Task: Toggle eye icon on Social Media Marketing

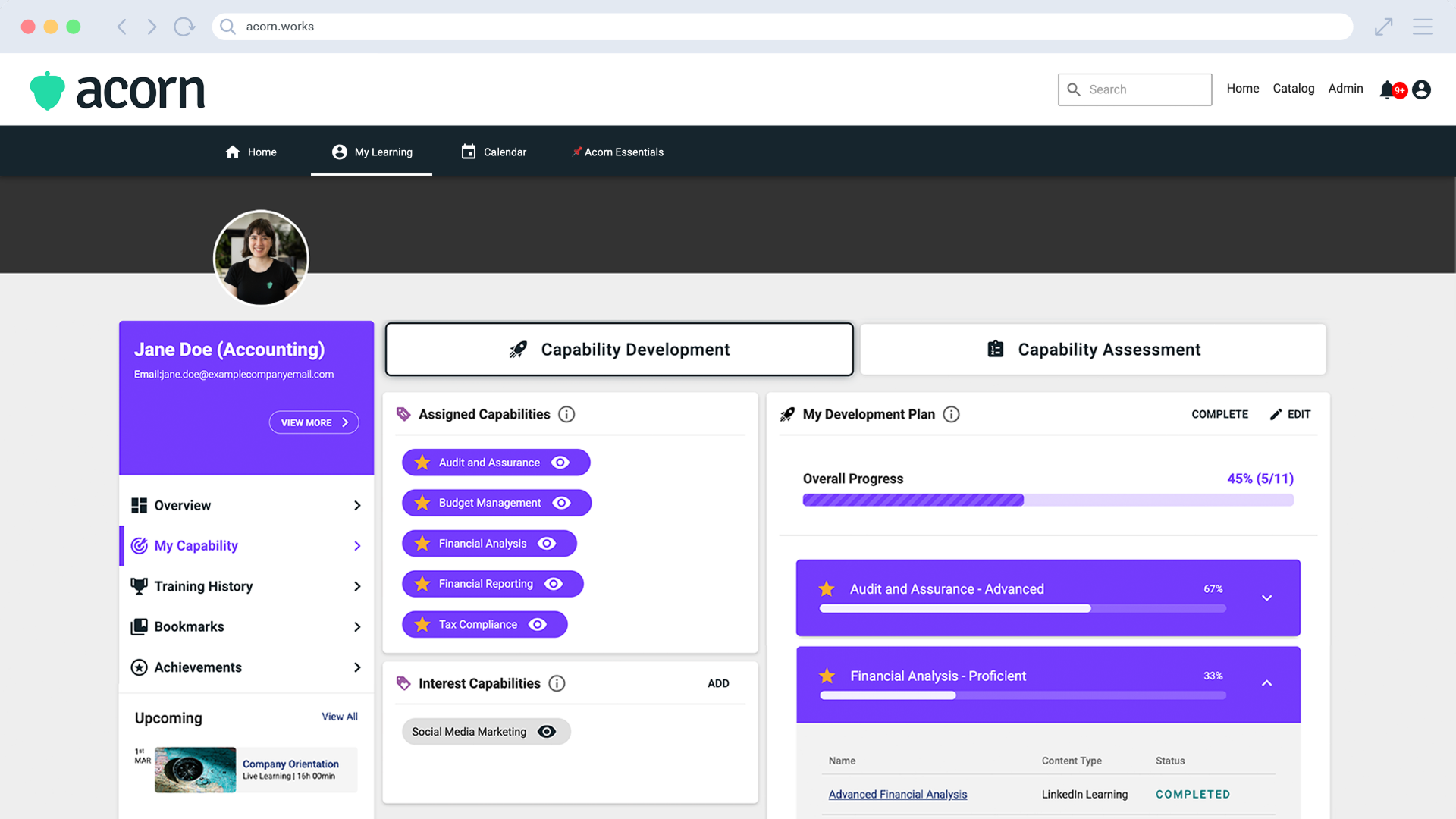Action: click(x=547, y=732)
